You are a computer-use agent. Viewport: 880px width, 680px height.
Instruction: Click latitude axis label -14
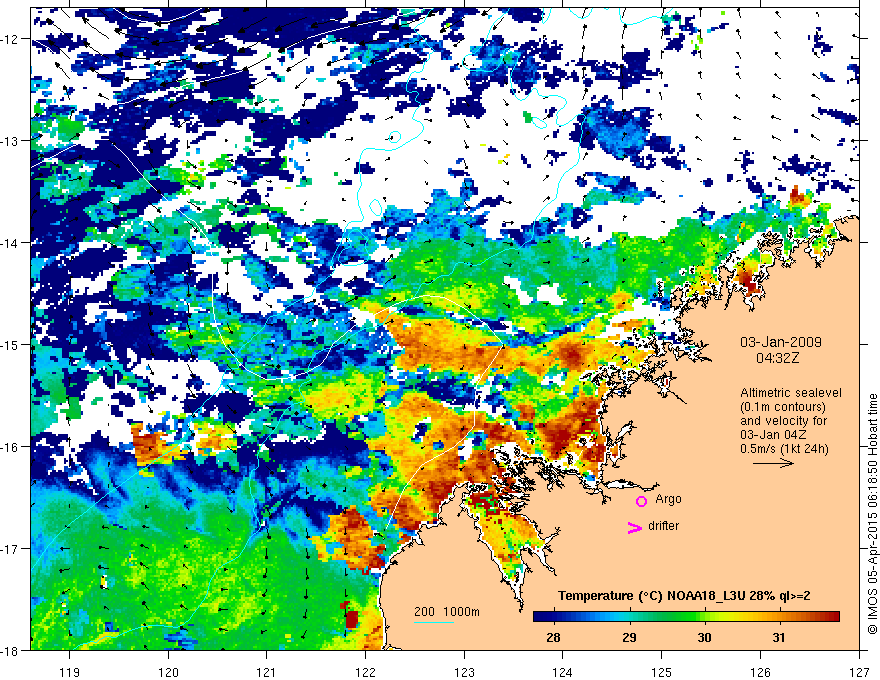[x=10, y=243]
